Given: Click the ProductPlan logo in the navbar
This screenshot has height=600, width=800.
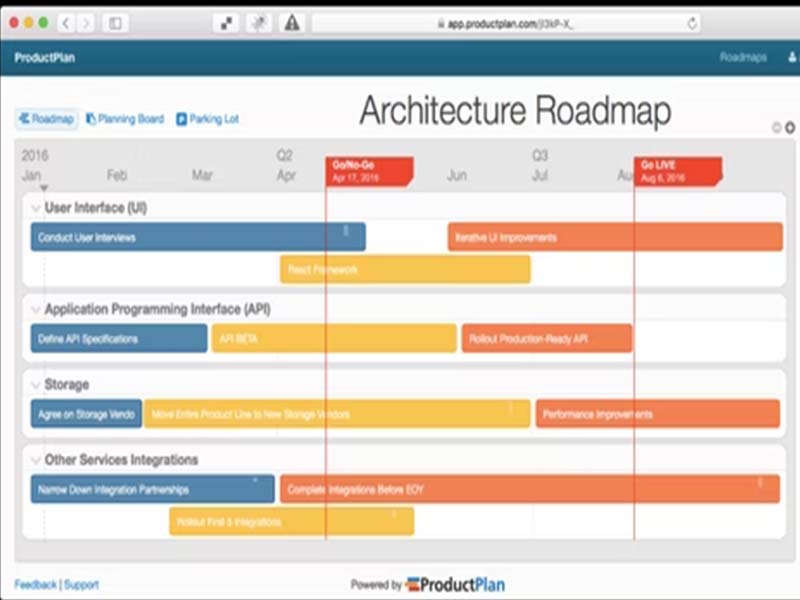Looking at the screenshot, I should click(x=47, y=58).
